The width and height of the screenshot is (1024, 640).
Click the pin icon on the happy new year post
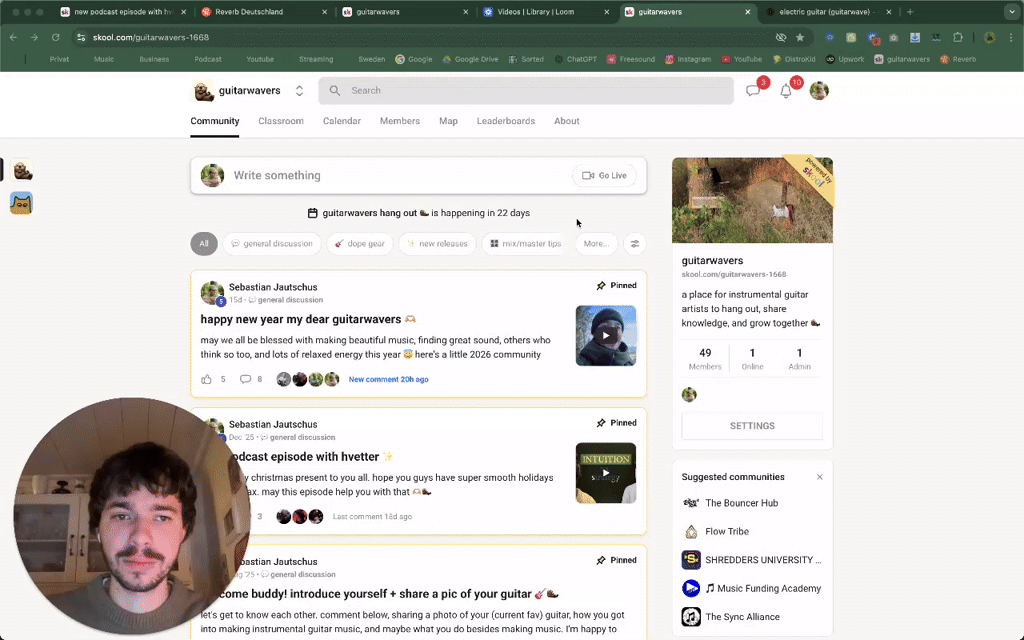point(601,285)
